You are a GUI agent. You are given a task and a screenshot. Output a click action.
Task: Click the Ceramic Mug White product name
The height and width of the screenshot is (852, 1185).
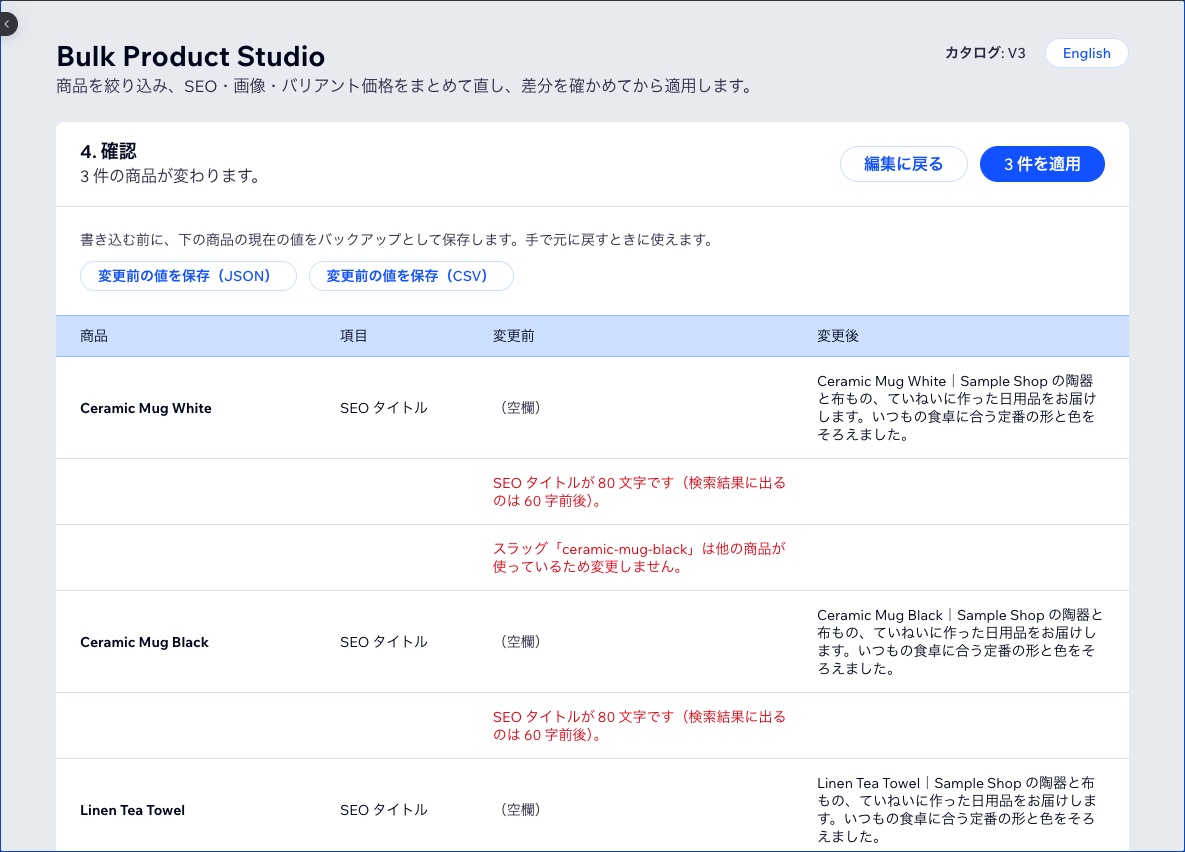[x=146, y=408]
